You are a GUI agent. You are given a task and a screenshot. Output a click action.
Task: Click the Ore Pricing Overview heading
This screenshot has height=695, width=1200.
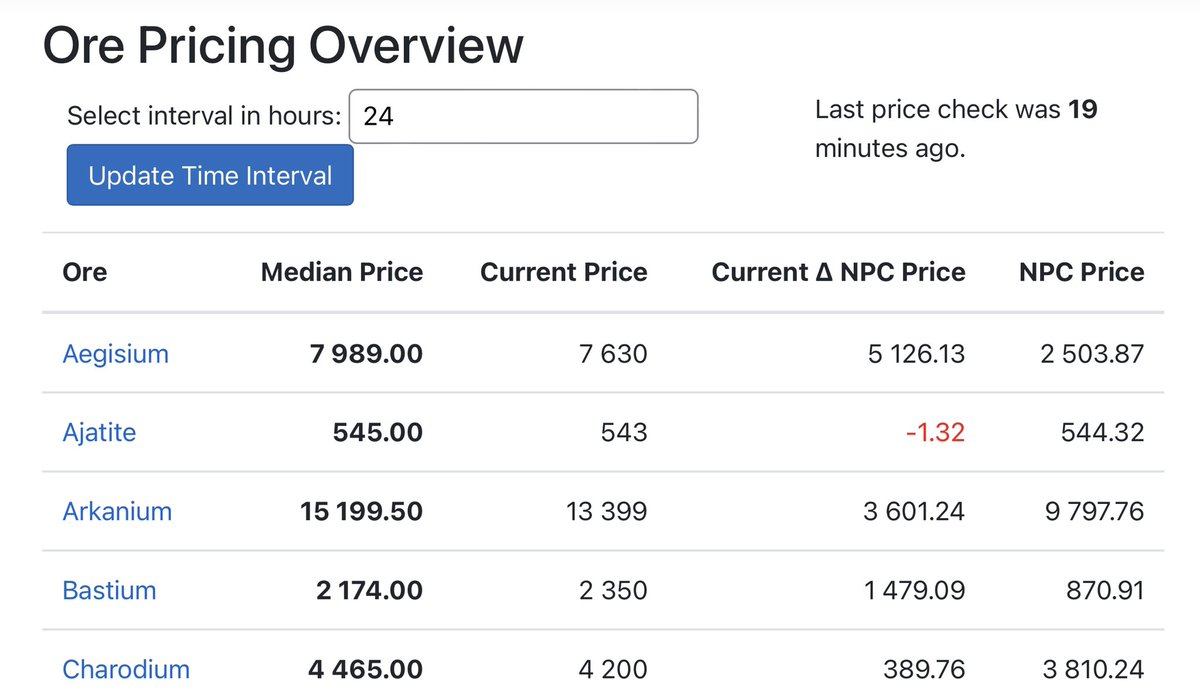point(283,46)
